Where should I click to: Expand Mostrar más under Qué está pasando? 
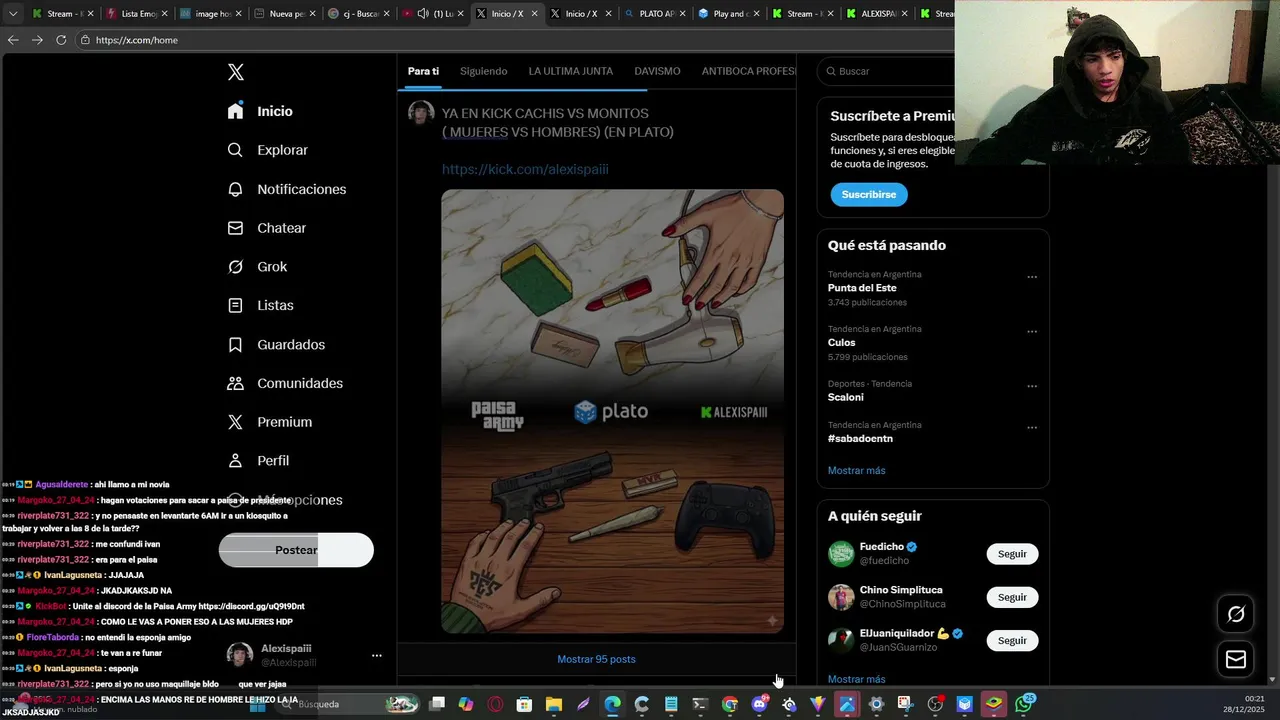click(x=856, y=470)
